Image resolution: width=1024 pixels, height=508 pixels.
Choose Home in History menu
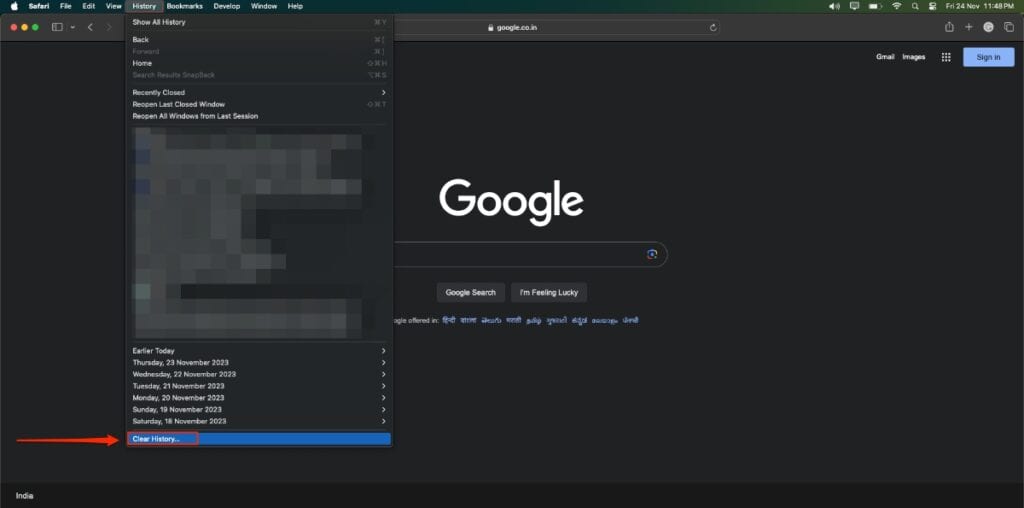(259, 63)
